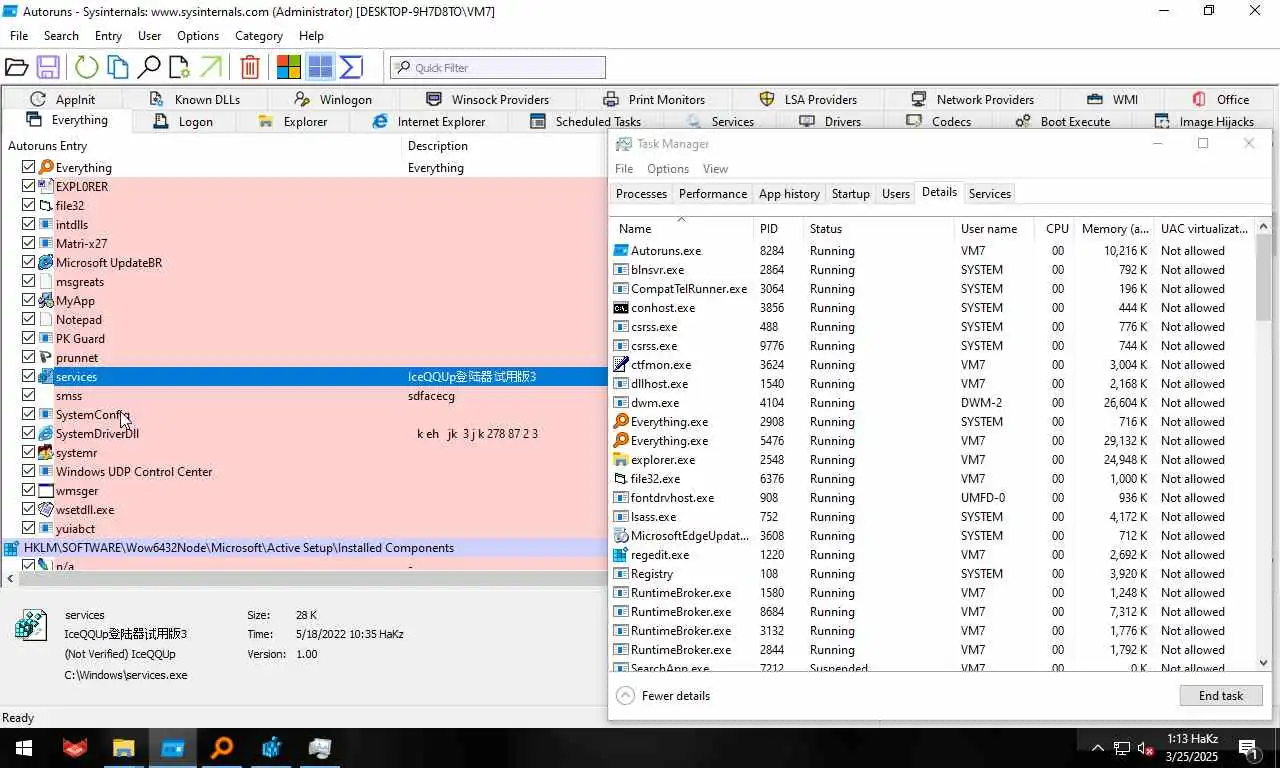
Task: Select the HKLM Installed Components registry row
Action: [x=304, y=548]
